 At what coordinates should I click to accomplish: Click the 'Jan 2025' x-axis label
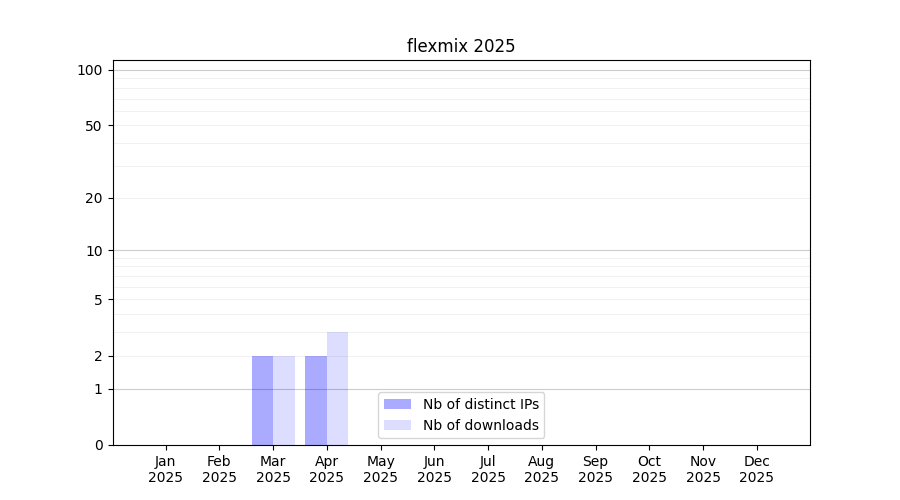tap(166, 469)
